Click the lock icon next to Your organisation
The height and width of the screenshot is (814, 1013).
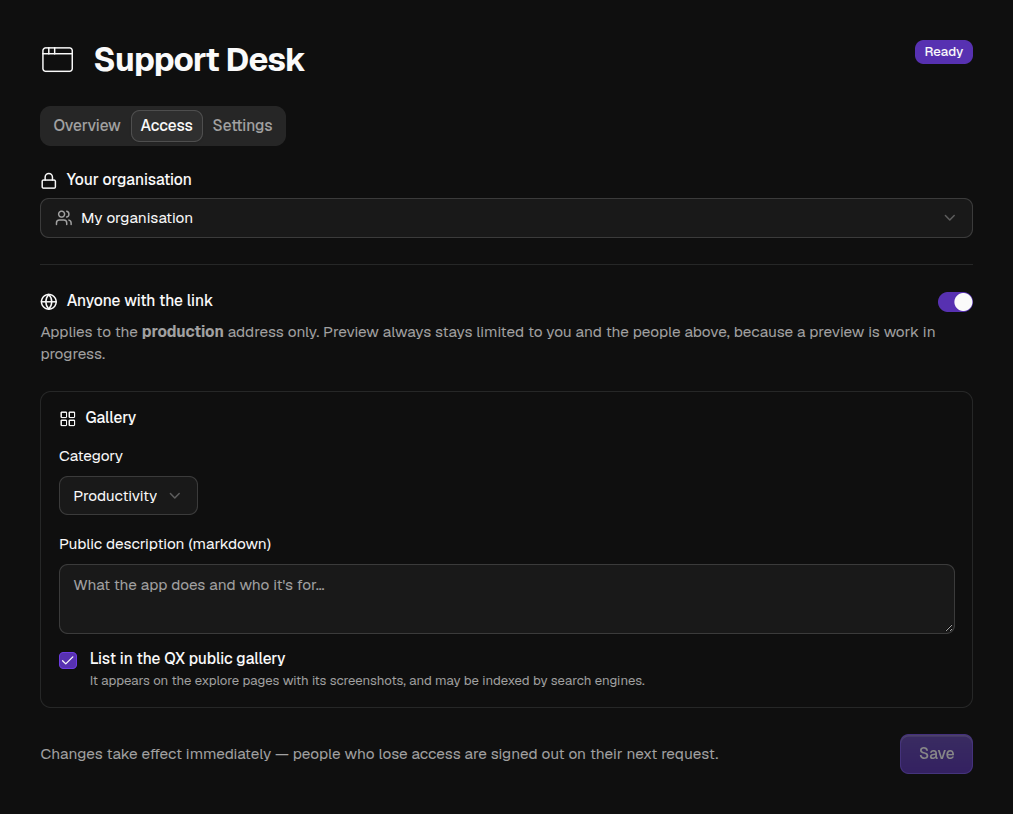48,181
